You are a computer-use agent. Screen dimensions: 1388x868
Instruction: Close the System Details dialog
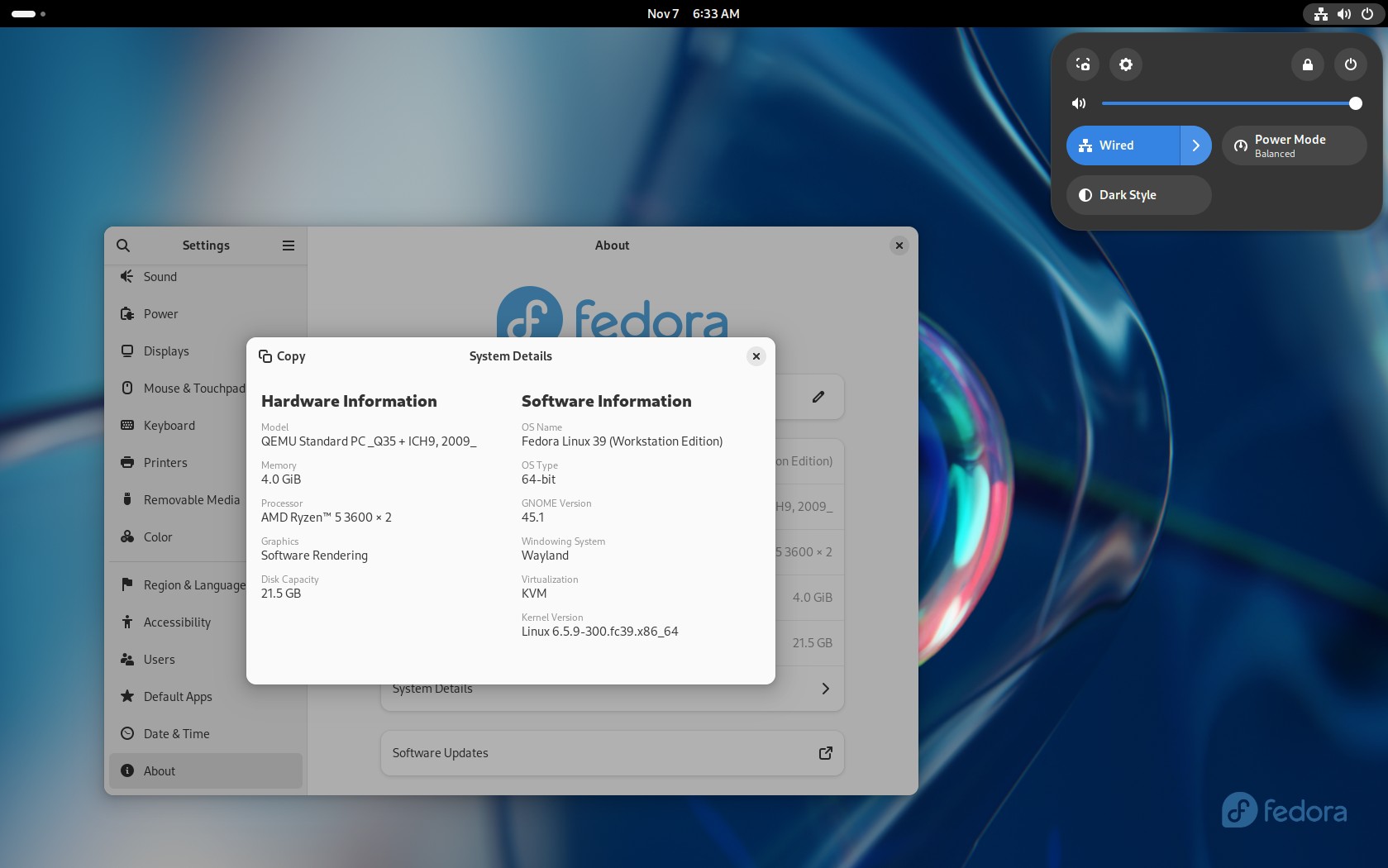coord(756,356)
